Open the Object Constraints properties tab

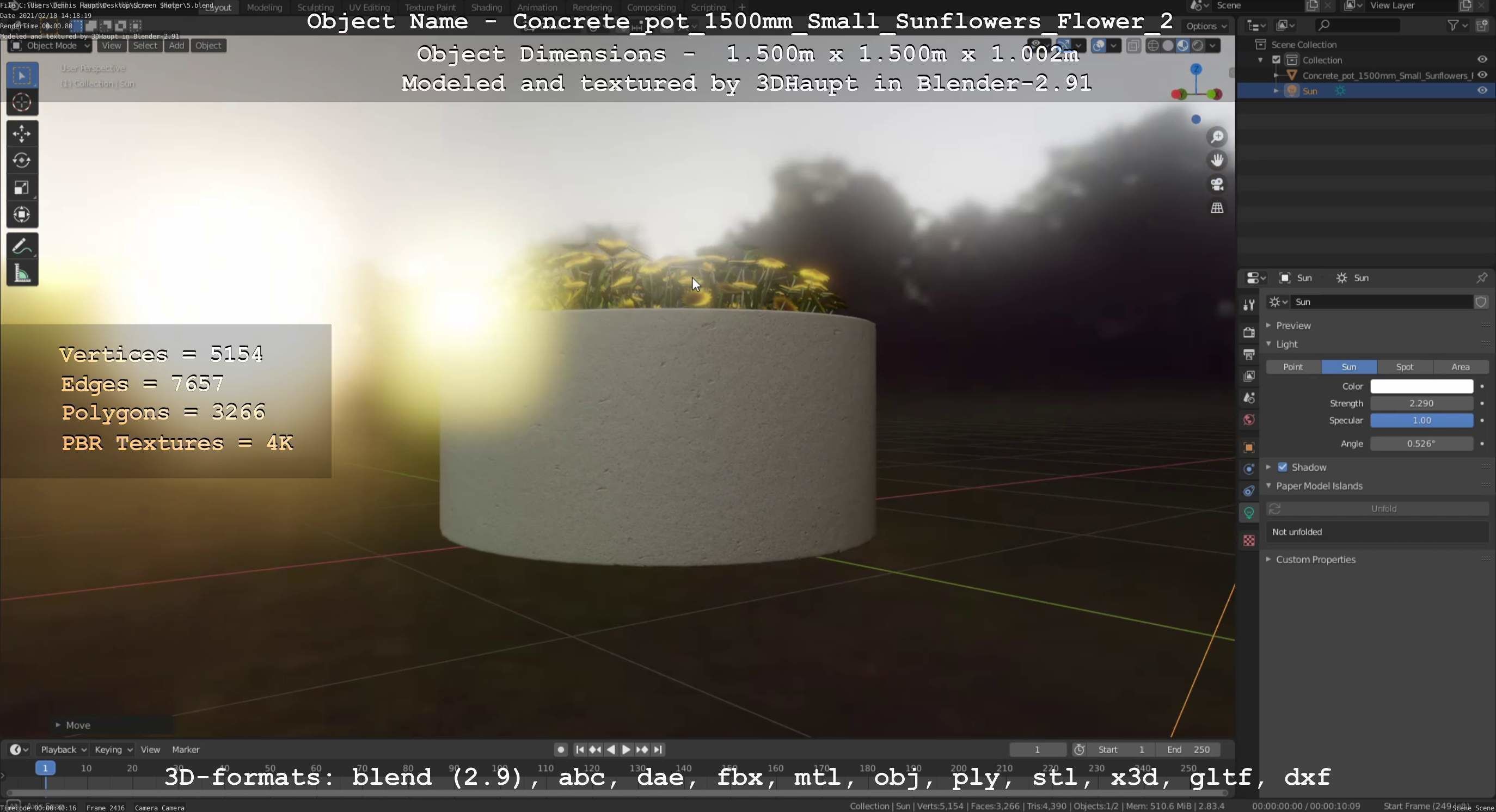(x=1249, y=491)
